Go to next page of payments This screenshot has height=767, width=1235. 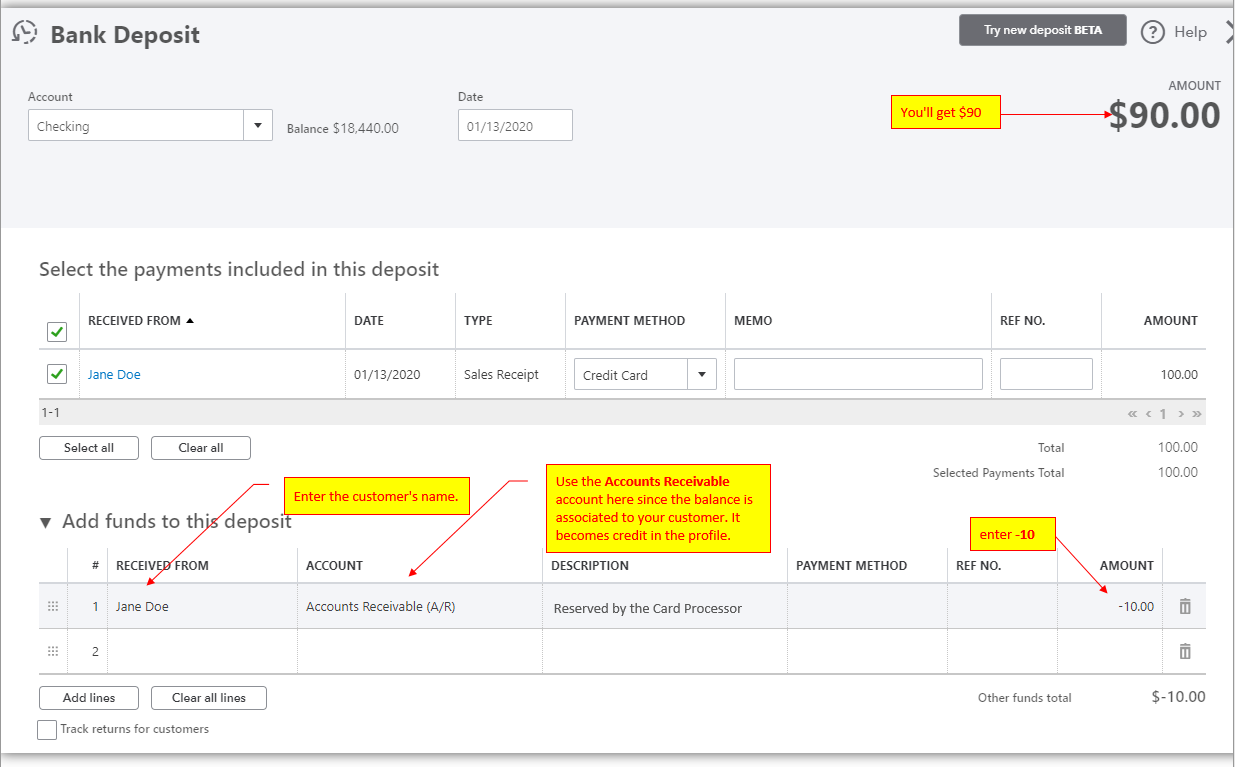[1181, 413]
